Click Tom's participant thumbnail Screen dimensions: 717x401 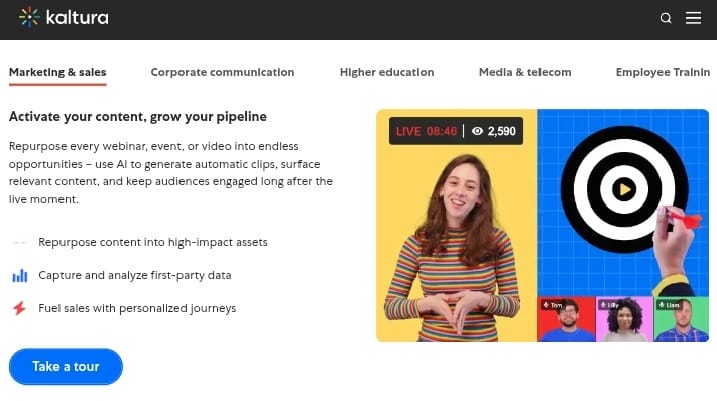[x=566, y=319]
